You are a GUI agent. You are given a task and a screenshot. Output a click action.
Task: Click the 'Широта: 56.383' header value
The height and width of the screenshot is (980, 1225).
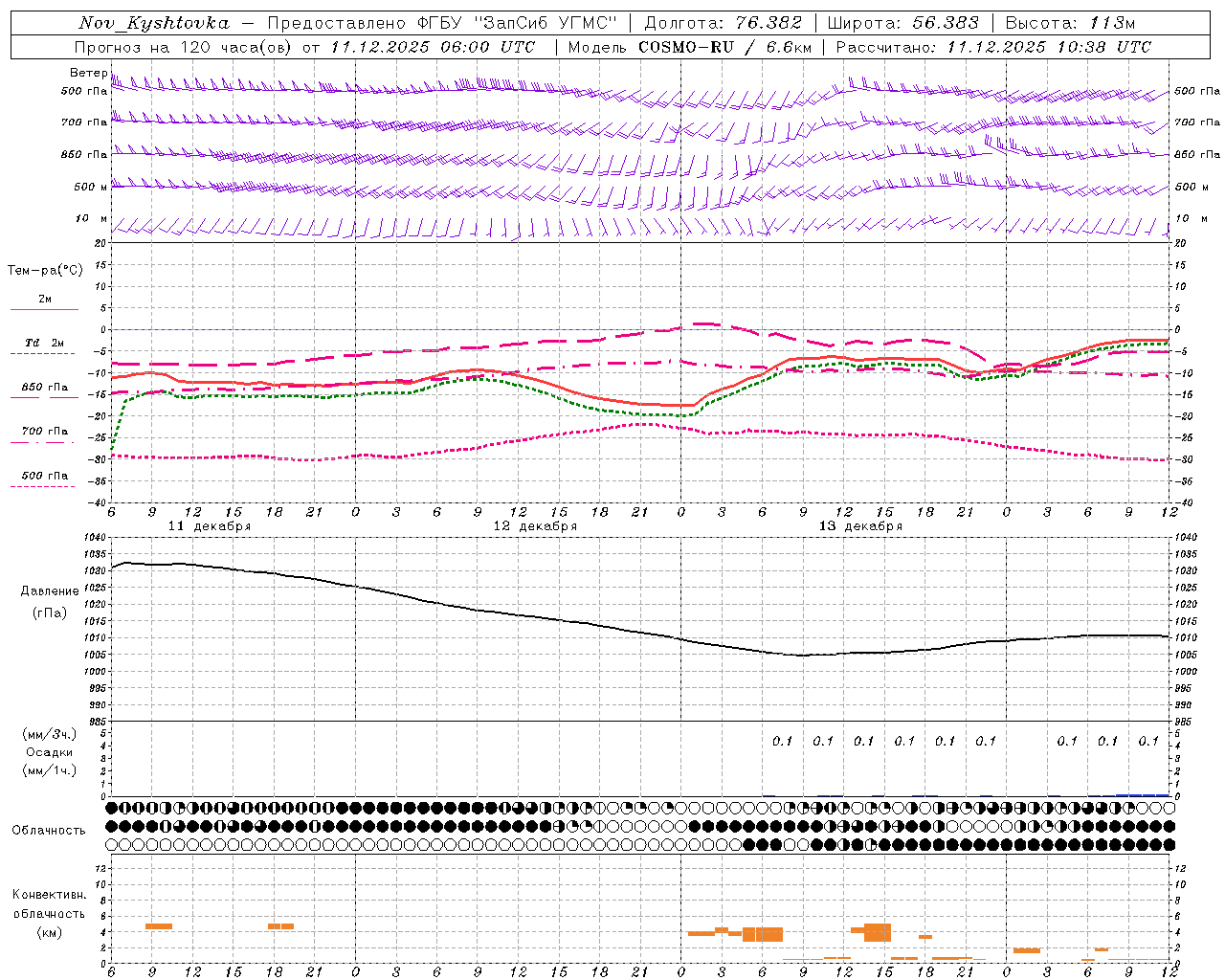(902, 23)
